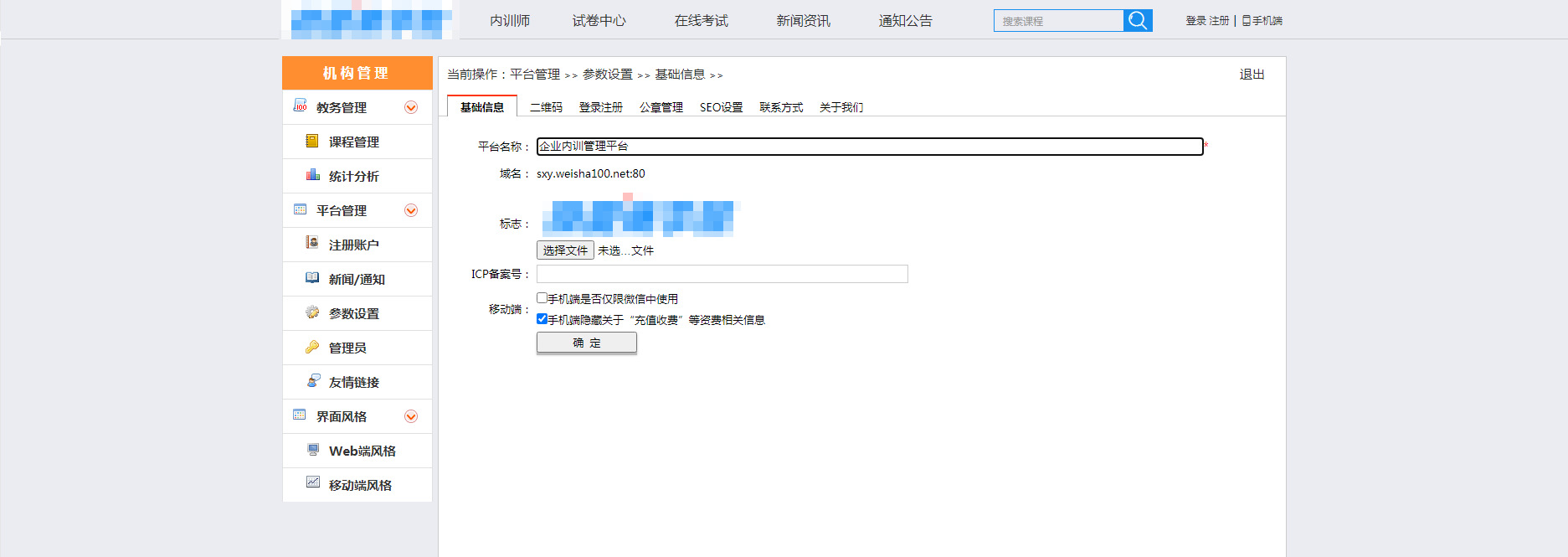
Task: Open 通知公告 navigation item
Action: click(x=906, y=21)
